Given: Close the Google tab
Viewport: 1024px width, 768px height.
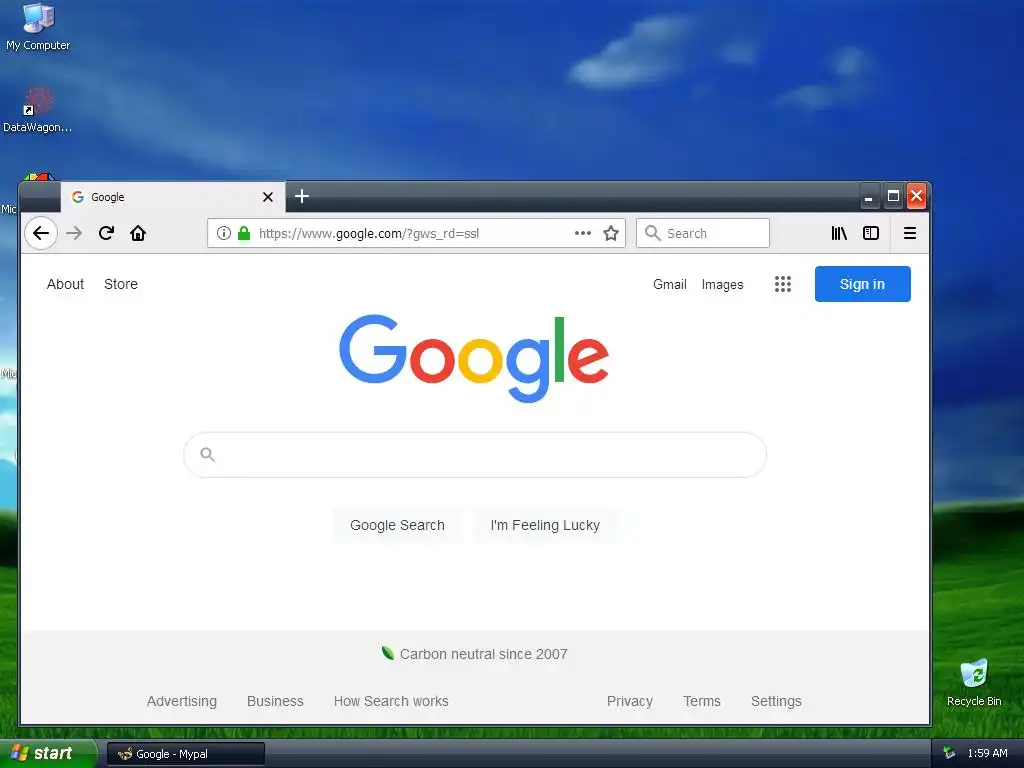Looking at the screenshot, I should click(268, 197).
